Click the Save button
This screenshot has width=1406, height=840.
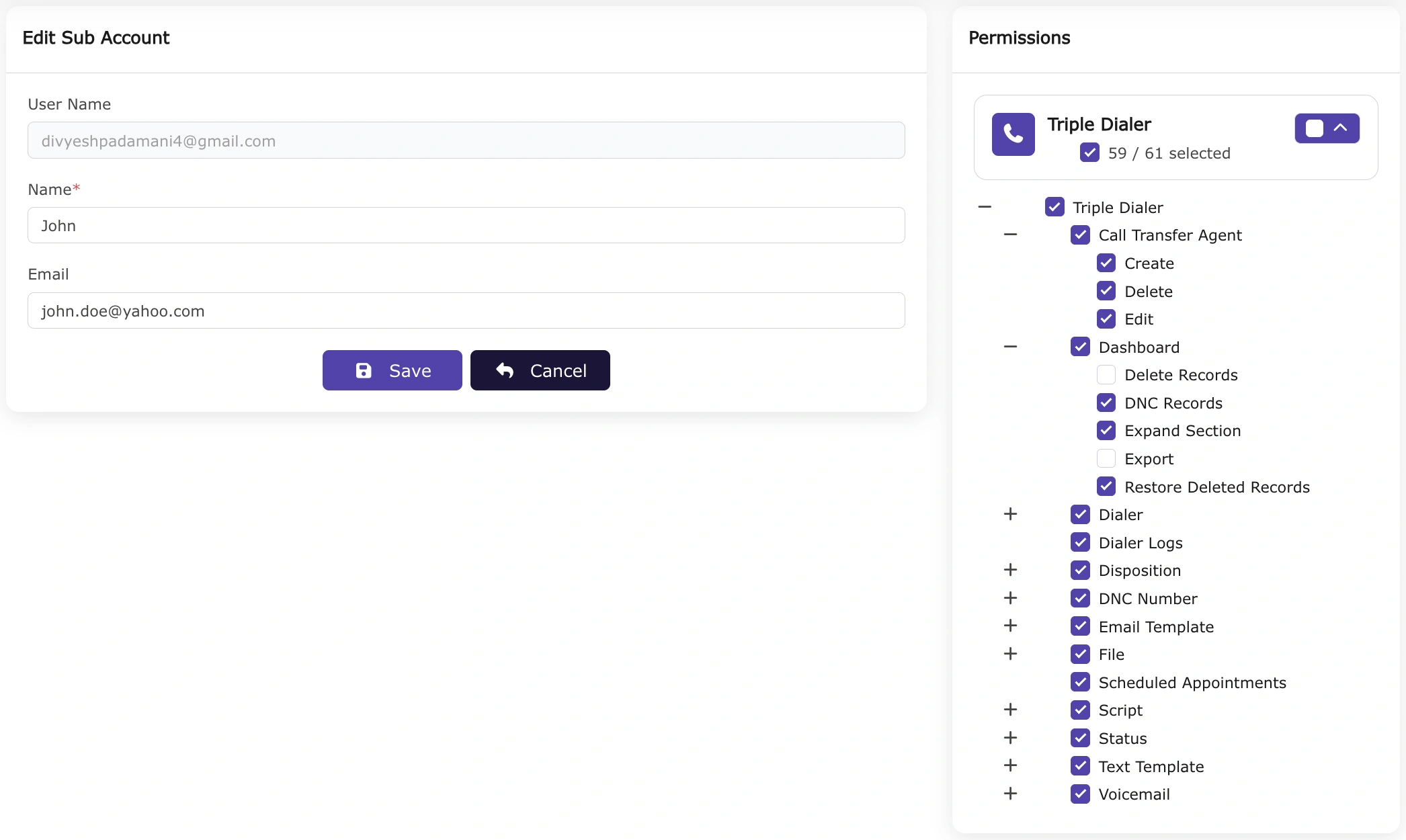(392, 370)
